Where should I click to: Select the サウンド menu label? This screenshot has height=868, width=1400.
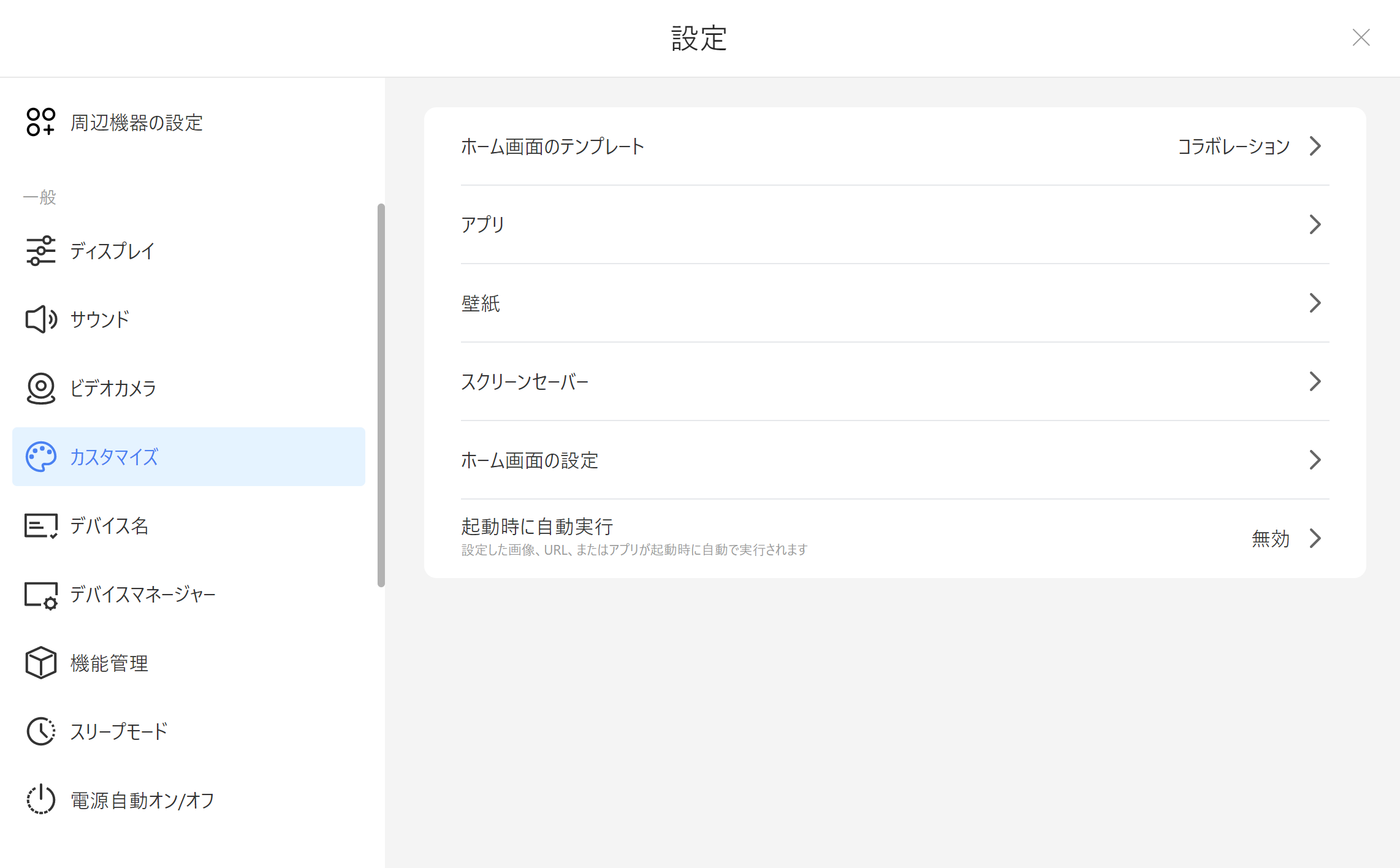point(100,319)
